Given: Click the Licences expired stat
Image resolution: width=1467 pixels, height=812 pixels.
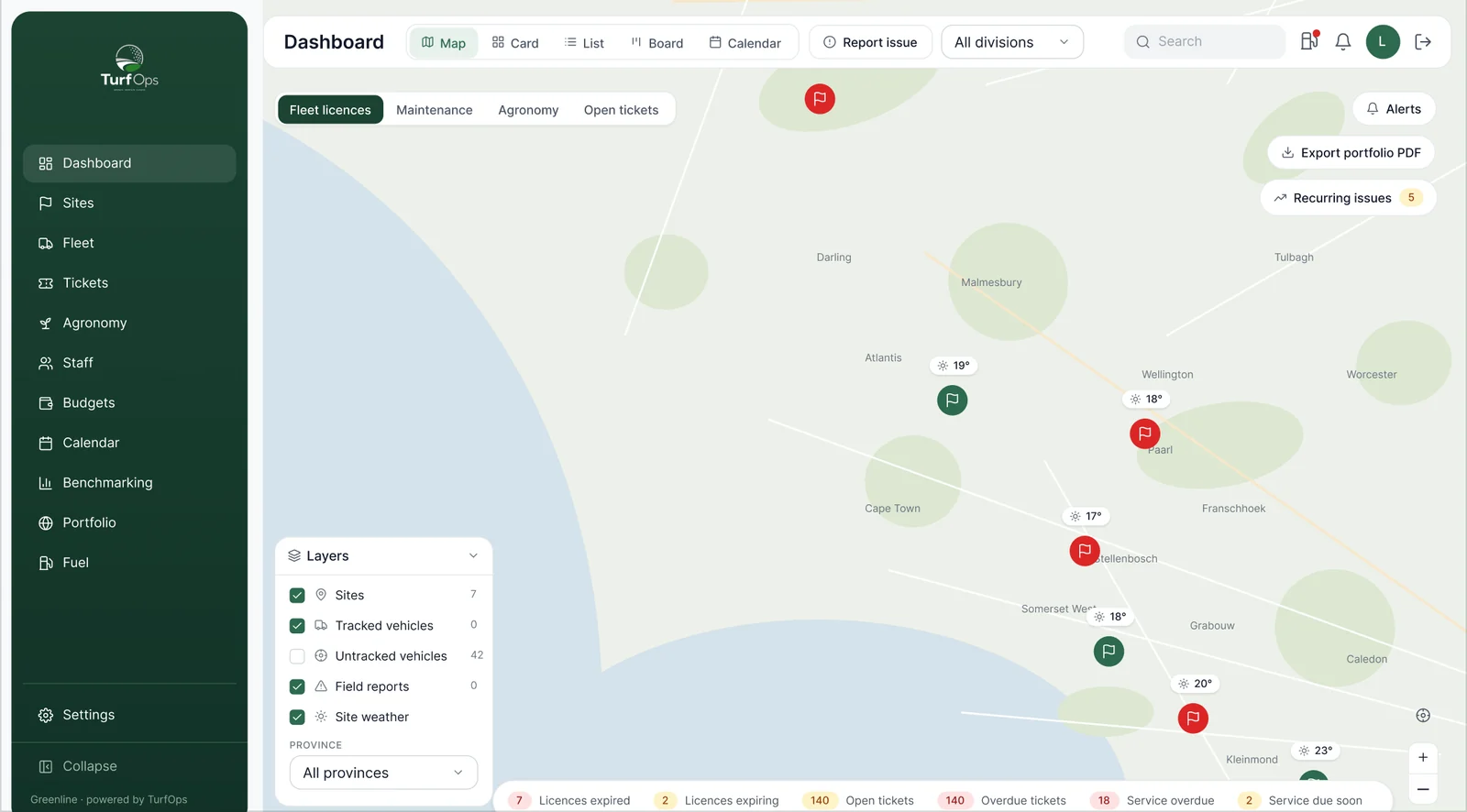Looking at the screenshot, I should (x=569, y=800).
